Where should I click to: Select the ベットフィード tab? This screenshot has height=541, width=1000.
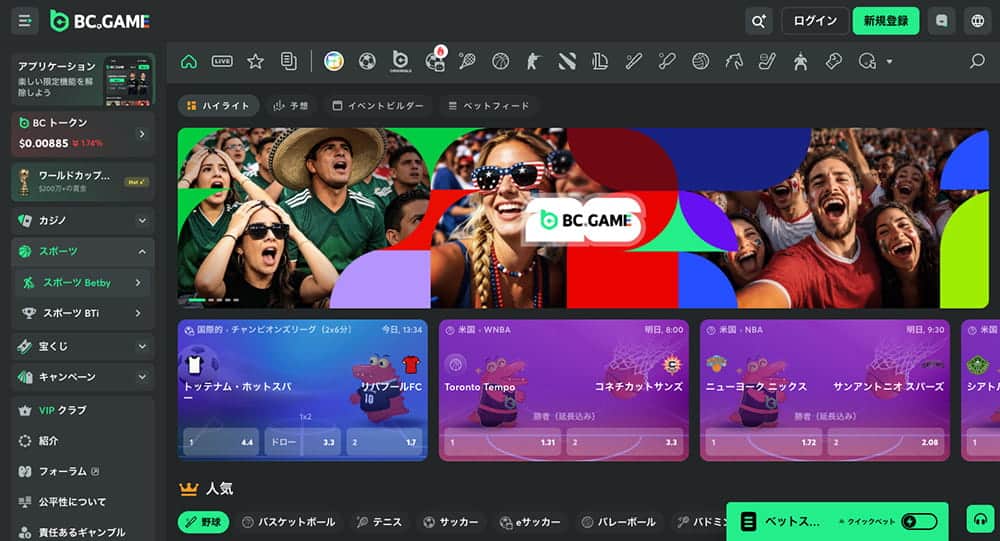pyautogui.click(x=489, y=106)
